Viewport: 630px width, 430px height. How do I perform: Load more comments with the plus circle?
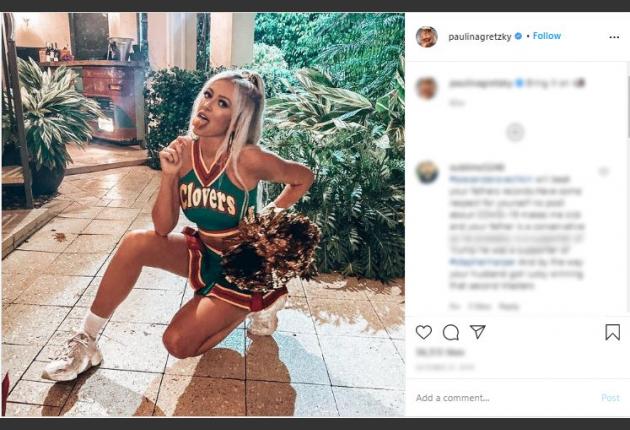pyautogui.click(x=514, y=131)
